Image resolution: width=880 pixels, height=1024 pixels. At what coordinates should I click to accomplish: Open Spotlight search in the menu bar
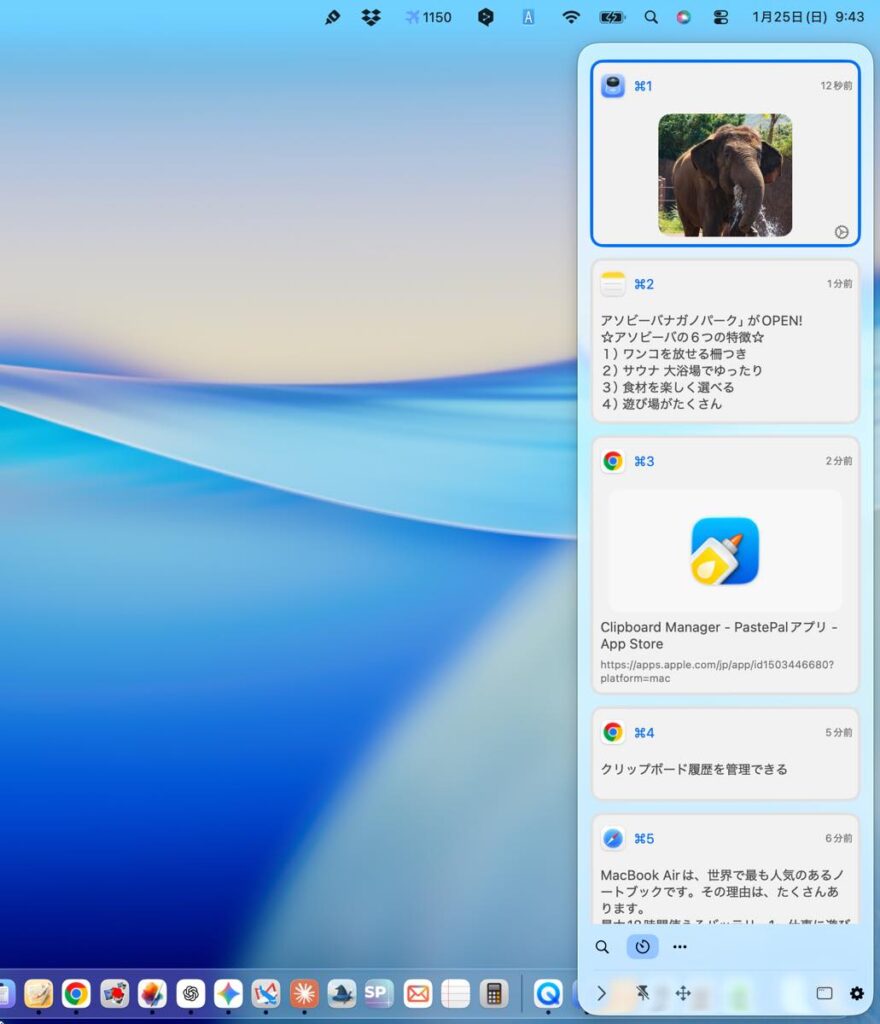point(651,17)
